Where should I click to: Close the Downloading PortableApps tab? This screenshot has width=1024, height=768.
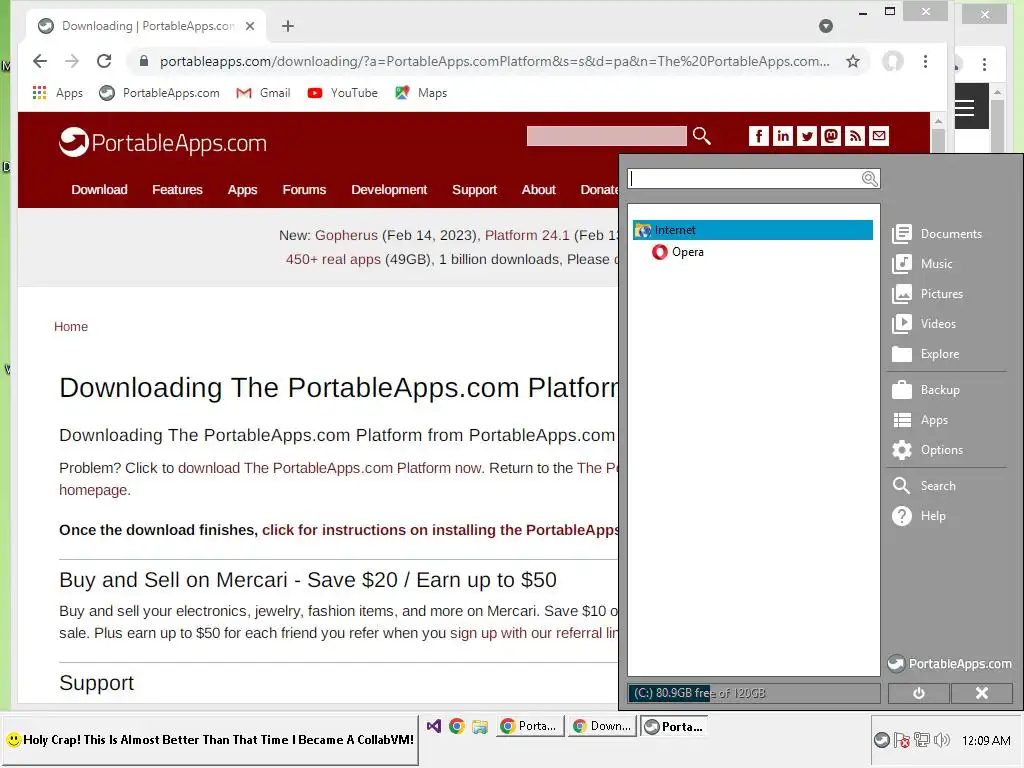(250, 26)
